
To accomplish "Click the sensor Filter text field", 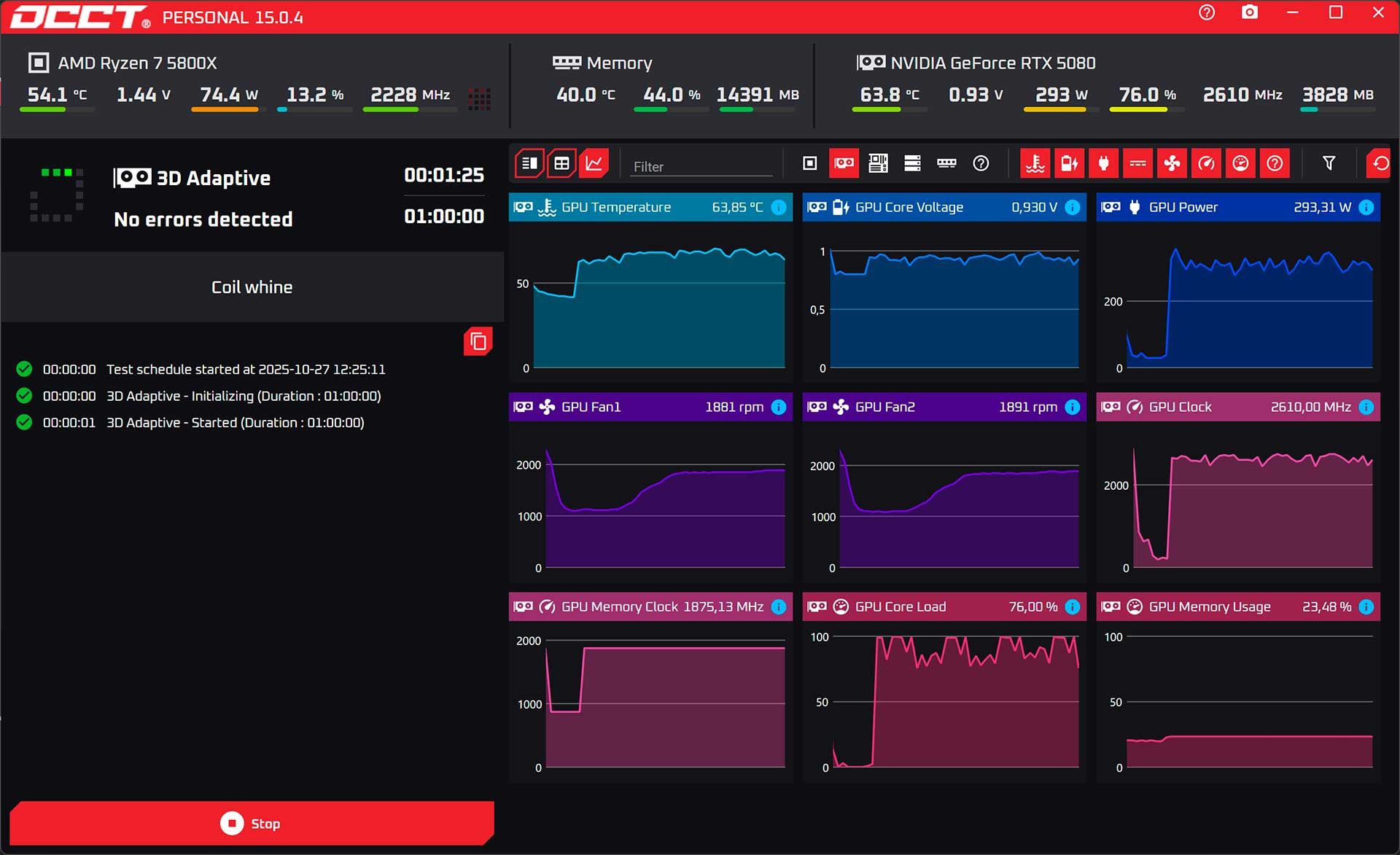I will point(700,166).
